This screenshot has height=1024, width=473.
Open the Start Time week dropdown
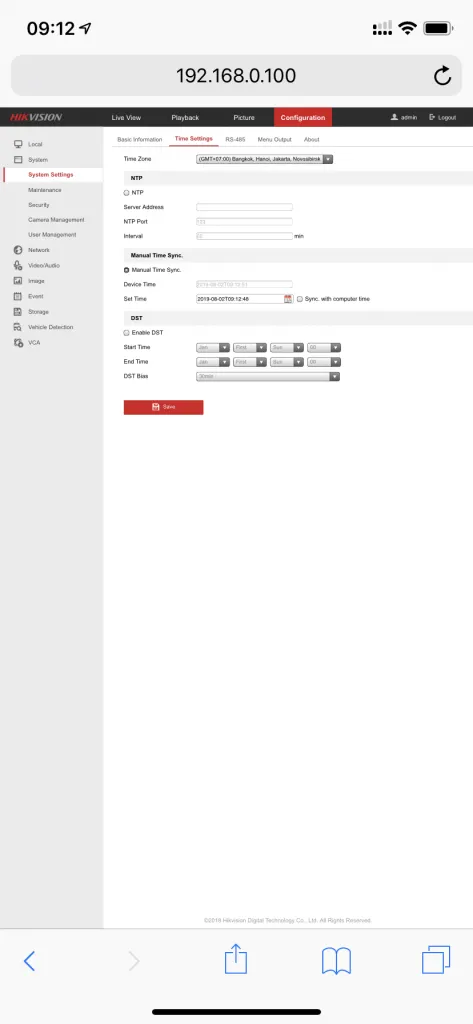click(250, 347)
